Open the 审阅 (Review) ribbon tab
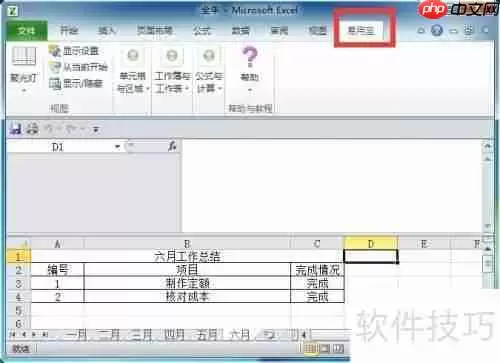The height and width of the screenshot is (363, 500). coord(279,31)
